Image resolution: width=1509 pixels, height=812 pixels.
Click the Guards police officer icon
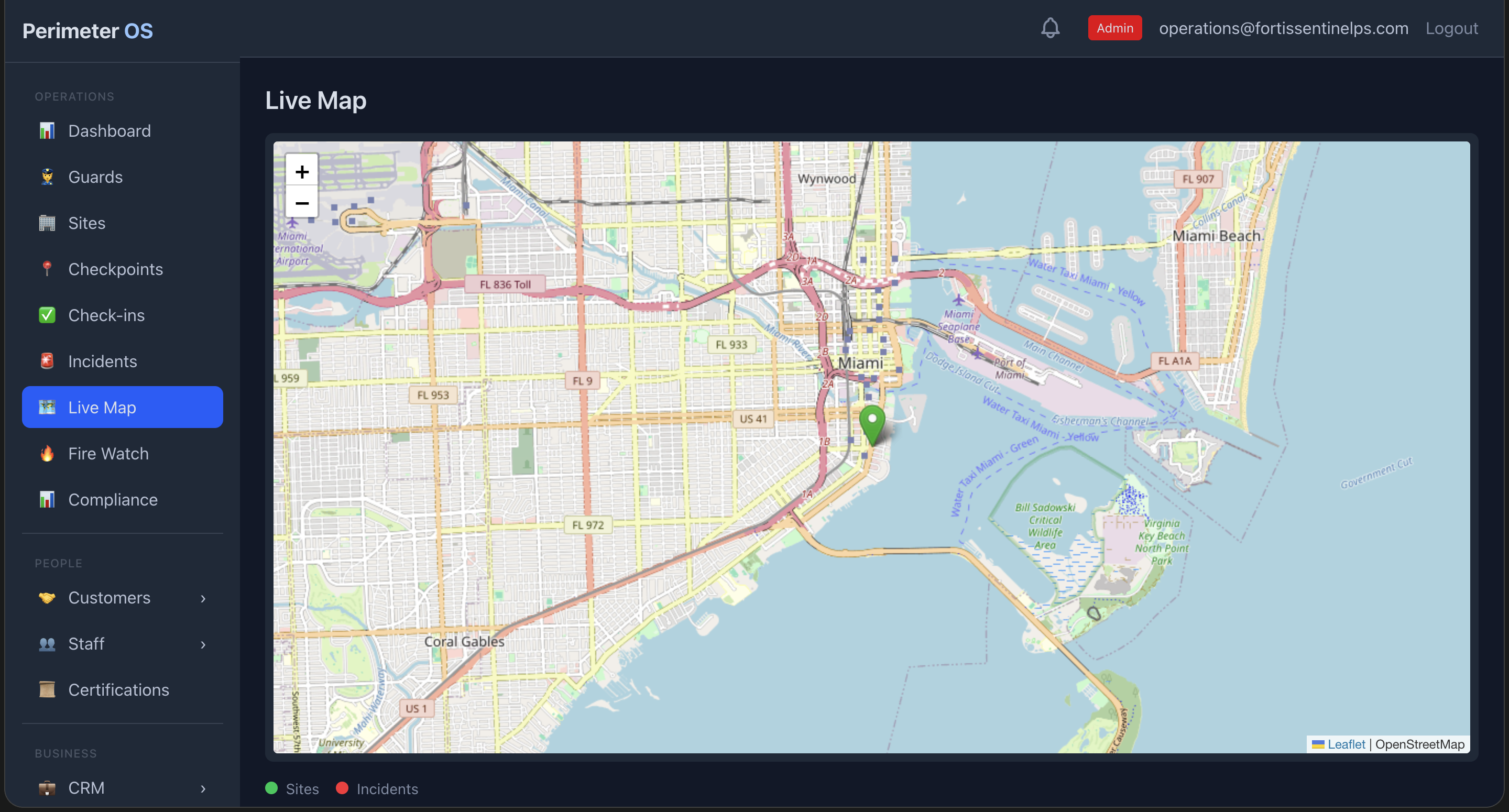48,177
